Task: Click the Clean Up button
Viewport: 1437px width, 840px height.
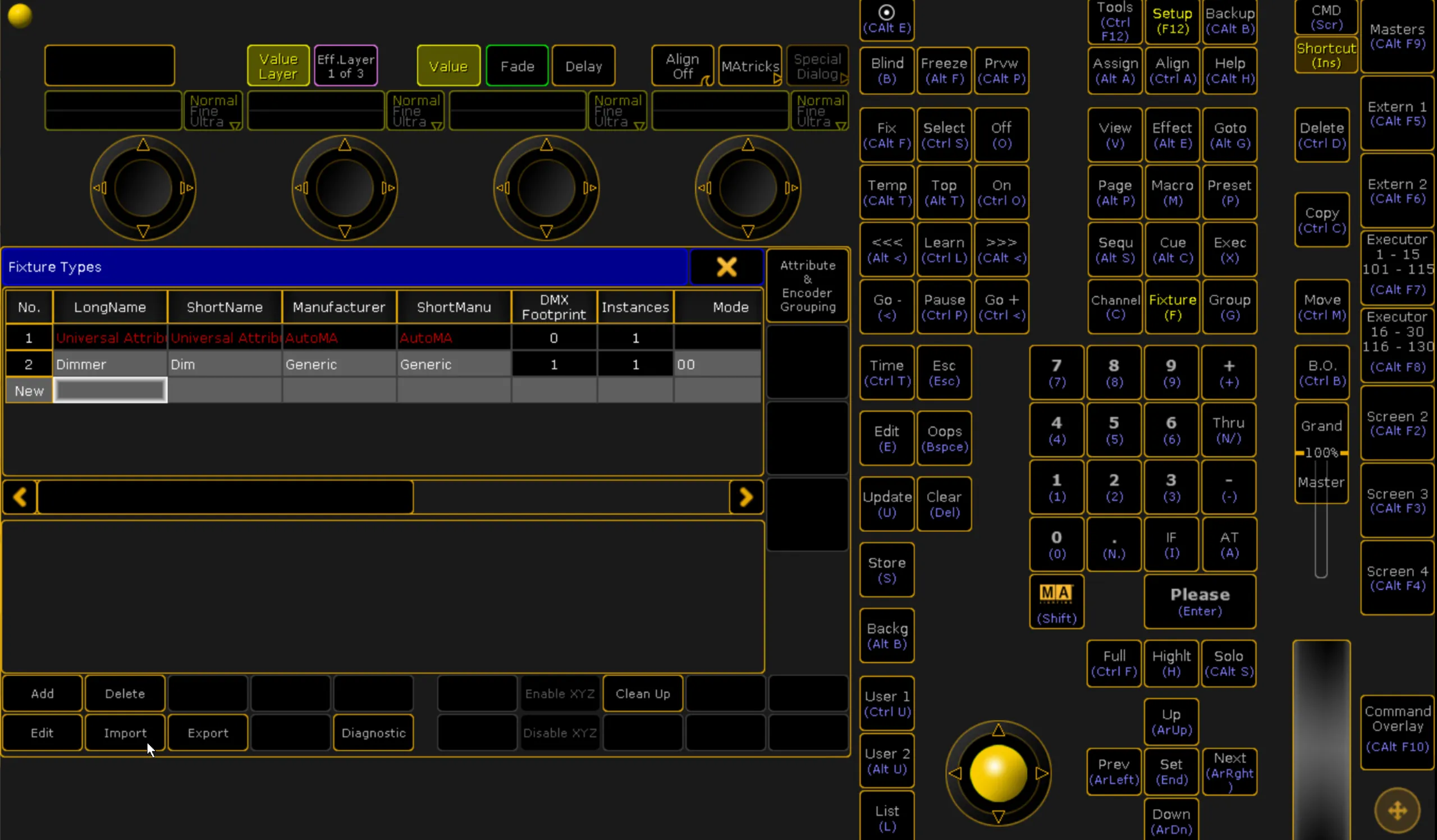Action: tap(643, 694)
